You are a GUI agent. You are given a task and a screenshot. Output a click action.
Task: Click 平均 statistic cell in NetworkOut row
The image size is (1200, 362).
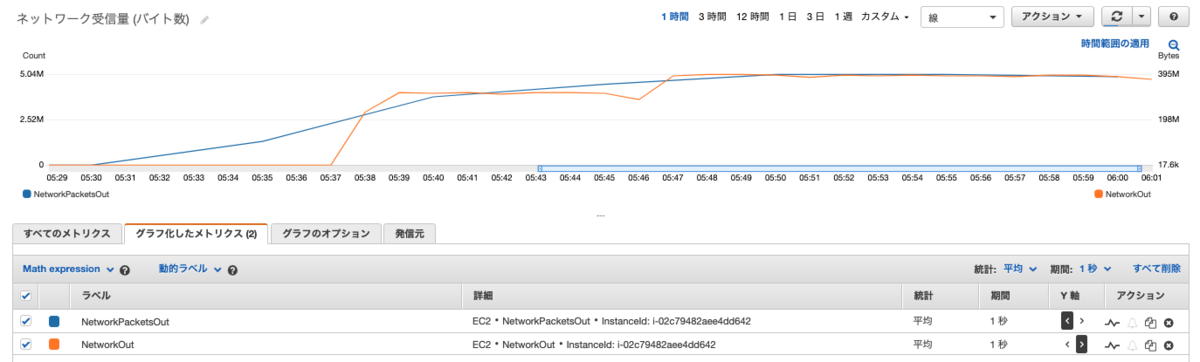click(x=922, y=345)
